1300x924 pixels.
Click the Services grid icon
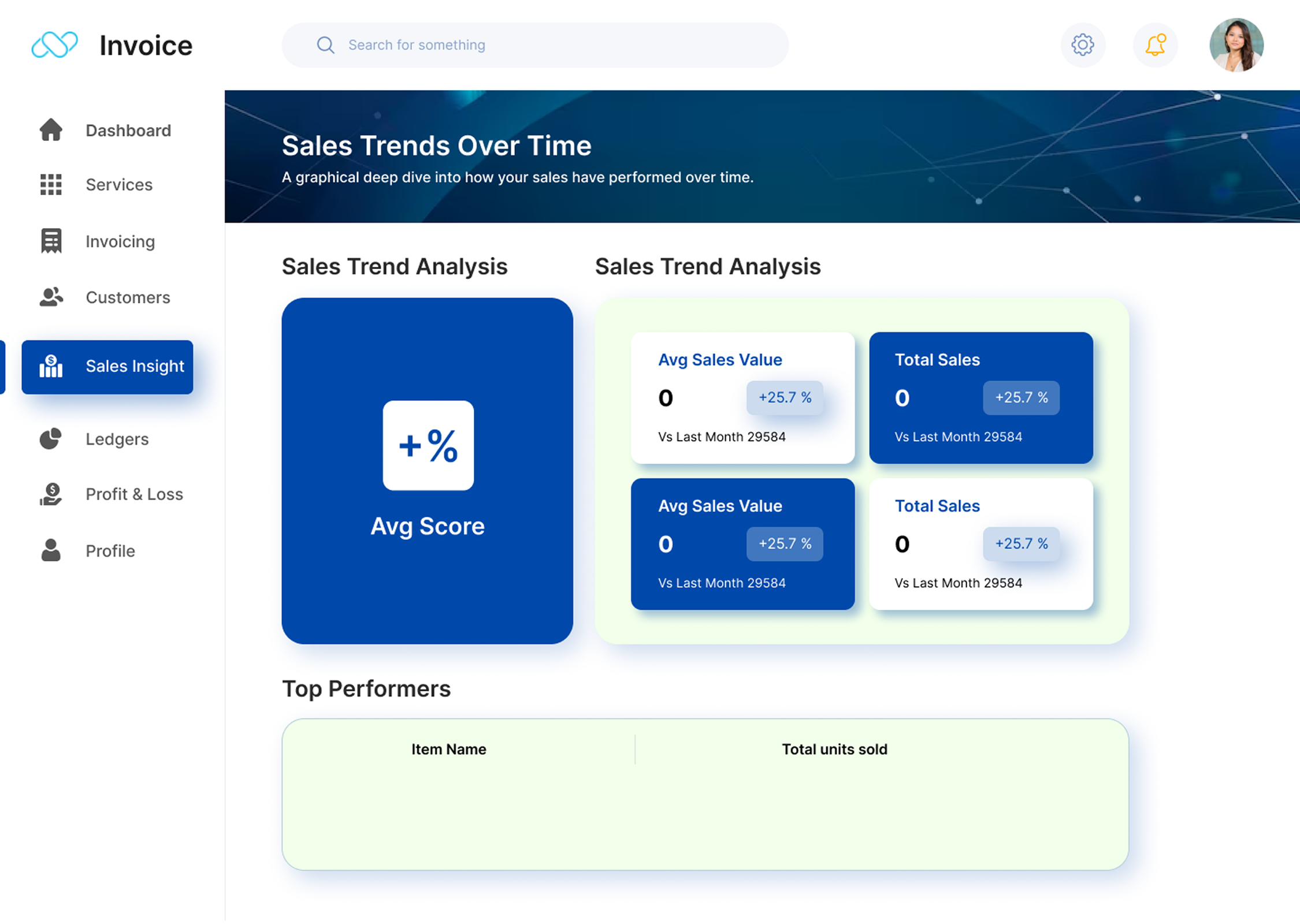pos(51,185)
